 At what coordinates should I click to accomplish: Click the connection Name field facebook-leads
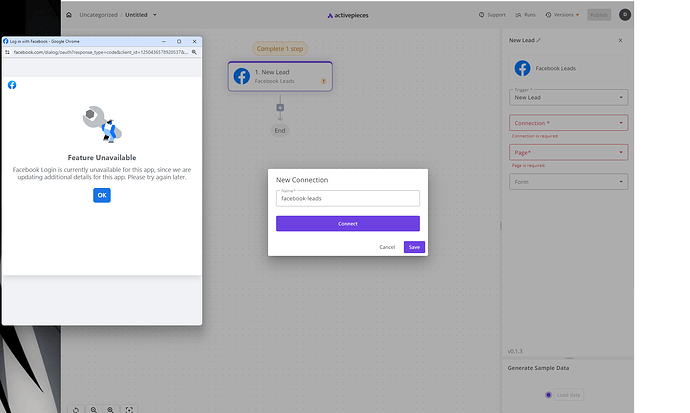[348, 198]
